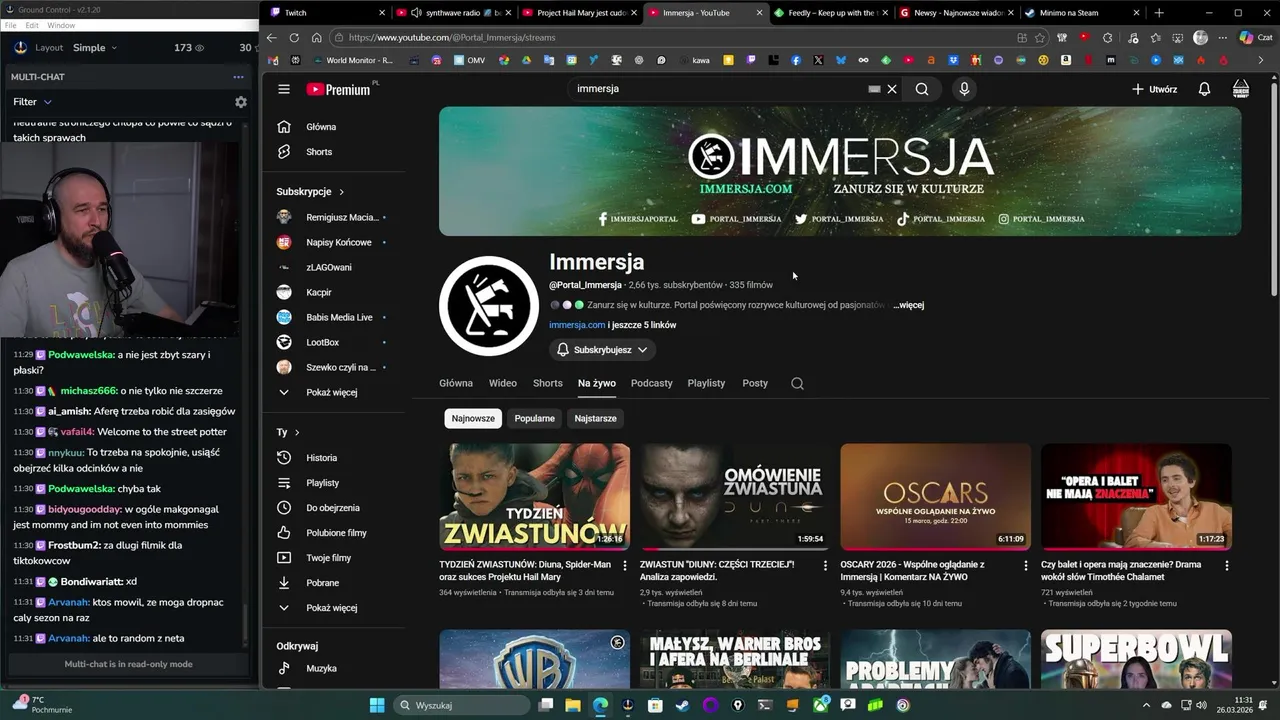Open Subskrybujesz notification dropdown
Screen dimensions: 1280x720
tap(603, 350)
